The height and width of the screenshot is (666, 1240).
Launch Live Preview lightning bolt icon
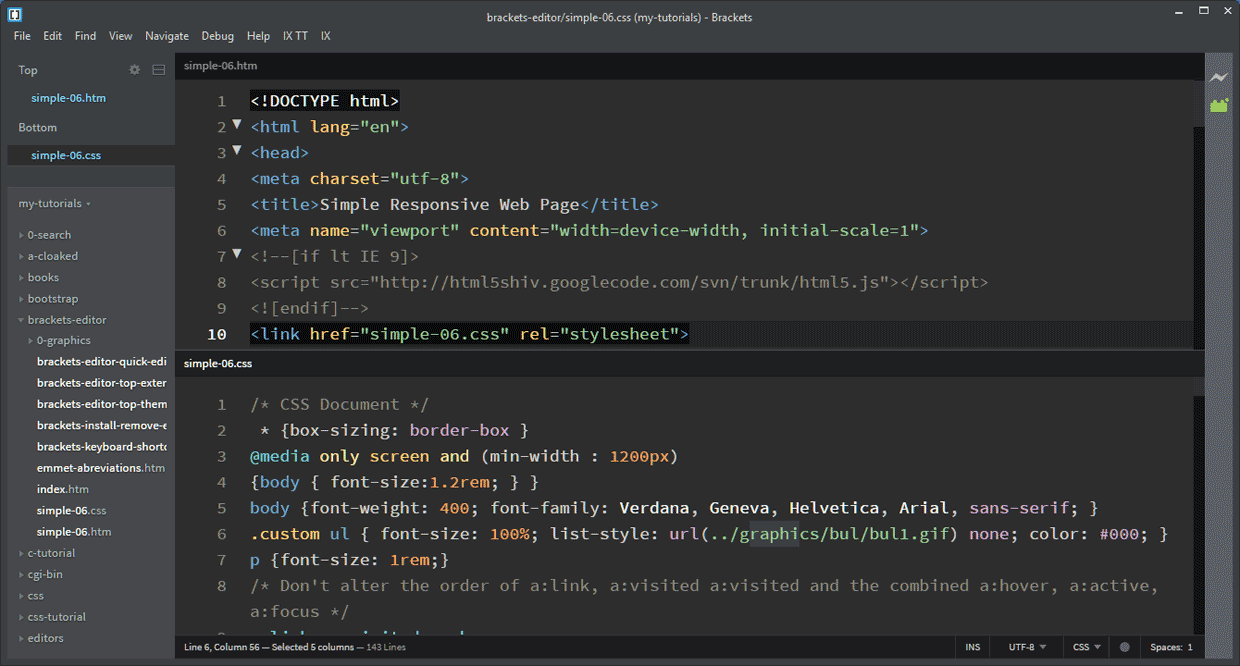pyautogui.click(x=1219, y=77)
